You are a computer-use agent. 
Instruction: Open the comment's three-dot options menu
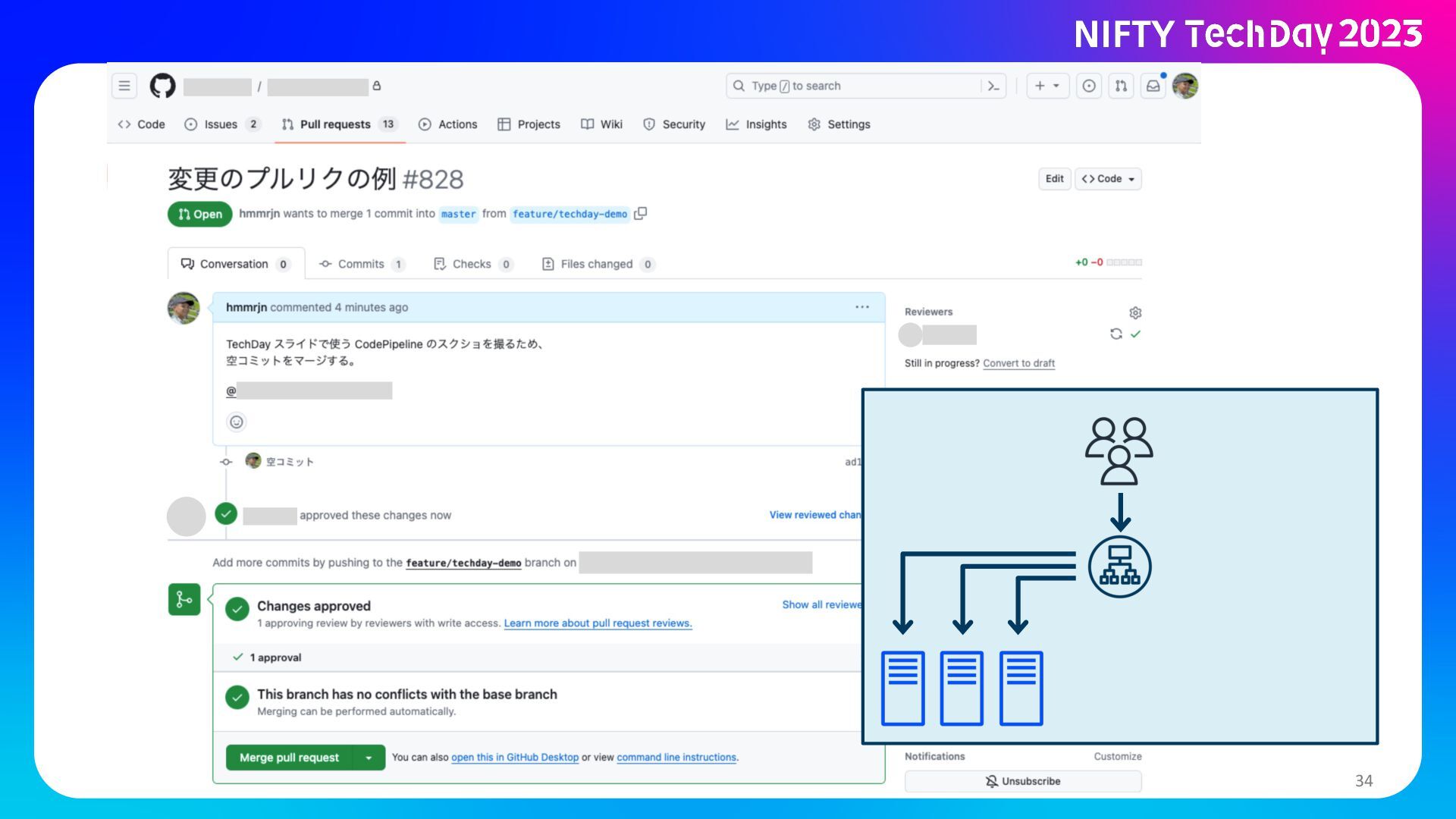point(862,307)
